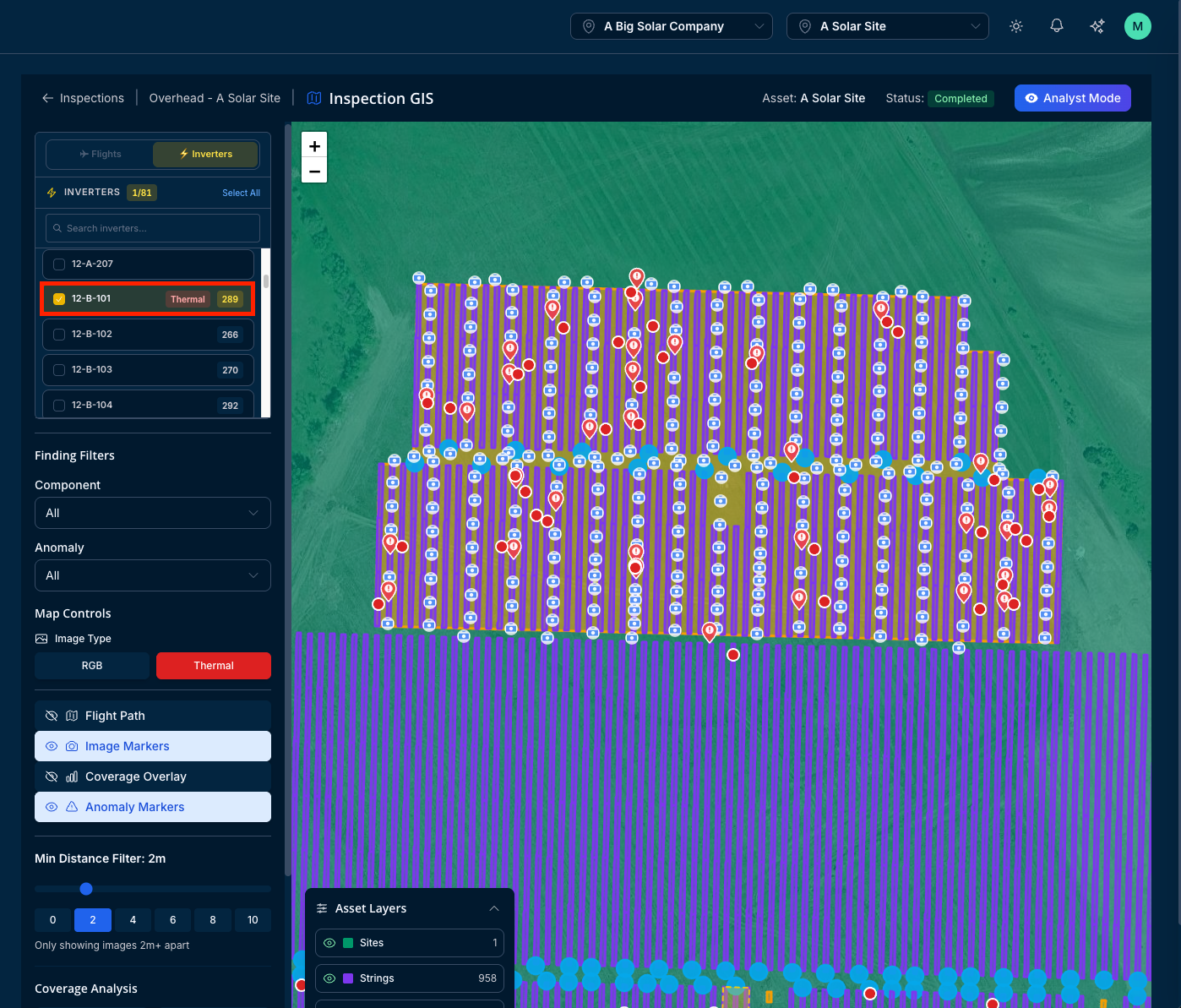Toggle the sun theme icon
Viewport: 1181px width, 1008px height.
point(1016,26)
